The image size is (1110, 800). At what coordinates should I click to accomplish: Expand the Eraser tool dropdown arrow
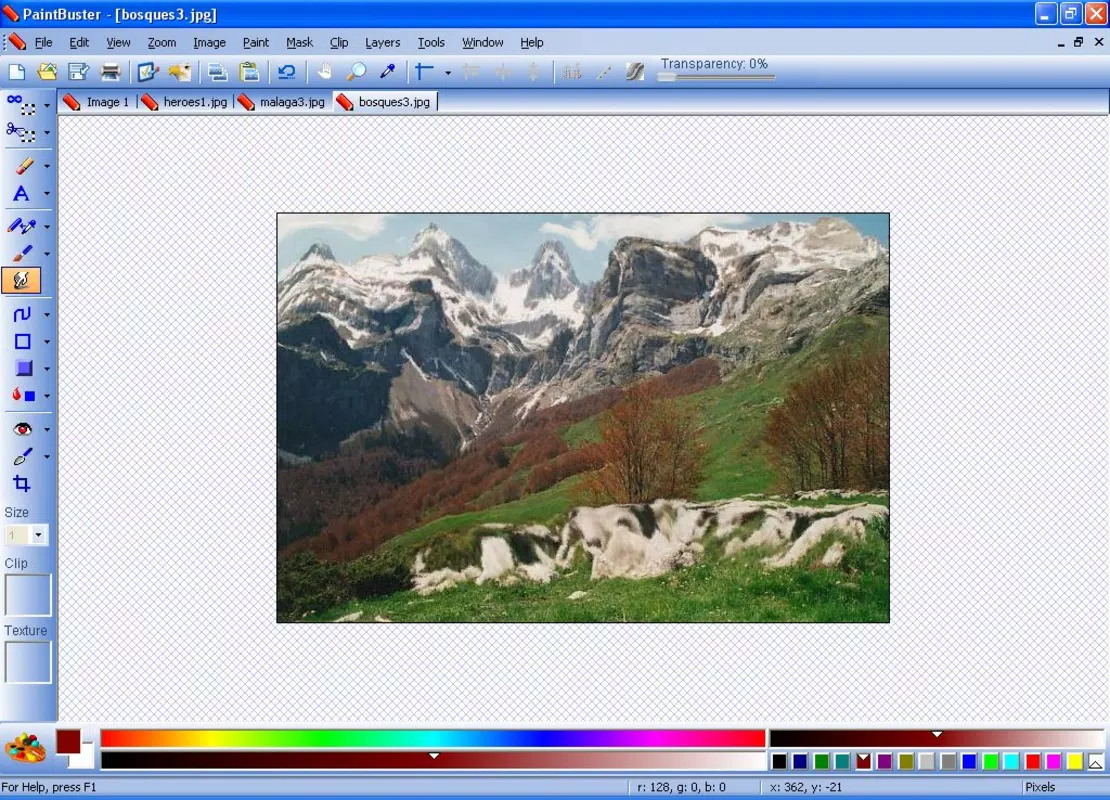(47, 166)
